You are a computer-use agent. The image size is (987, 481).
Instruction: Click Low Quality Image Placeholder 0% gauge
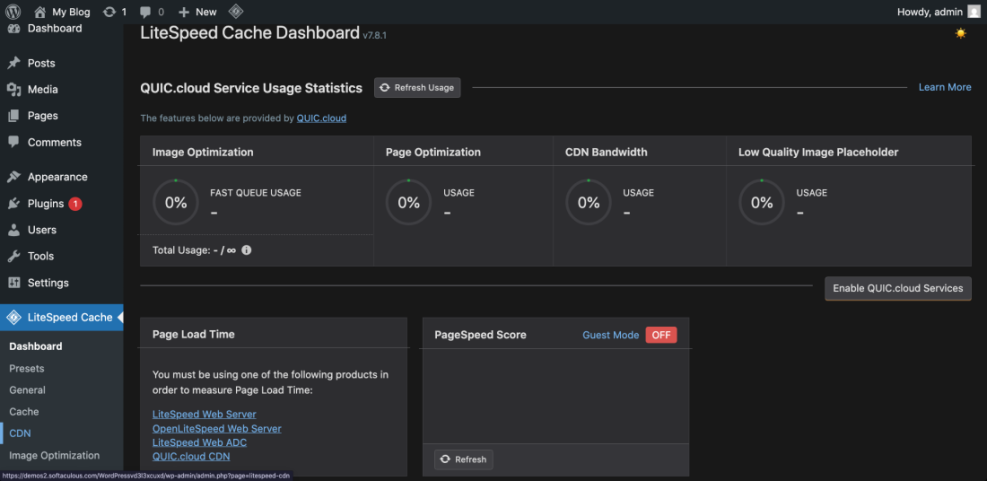point(762,202)
